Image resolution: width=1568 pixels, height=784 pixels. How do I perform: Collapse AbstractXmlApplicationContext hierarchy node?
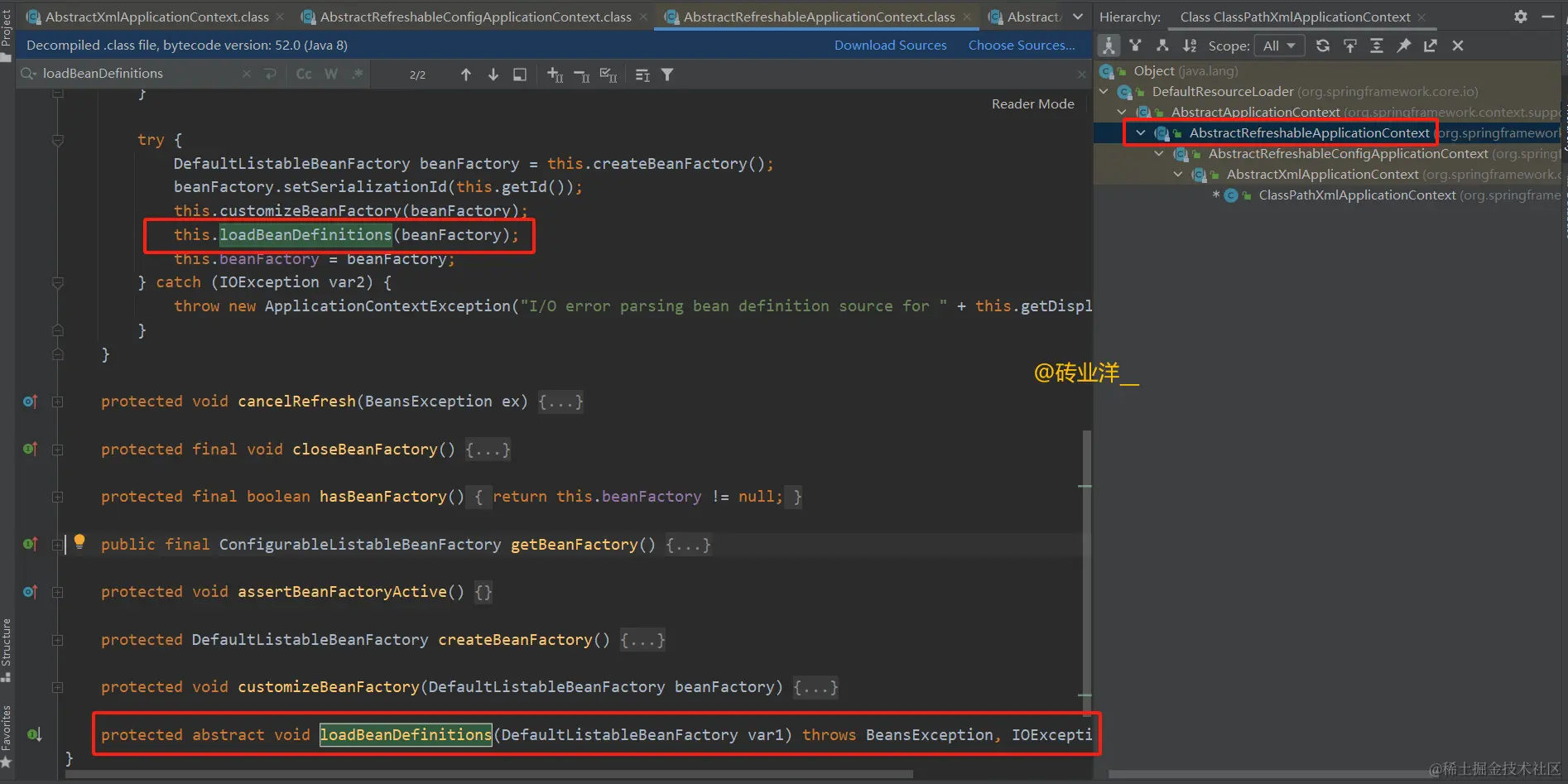(x=1178, y=174)
